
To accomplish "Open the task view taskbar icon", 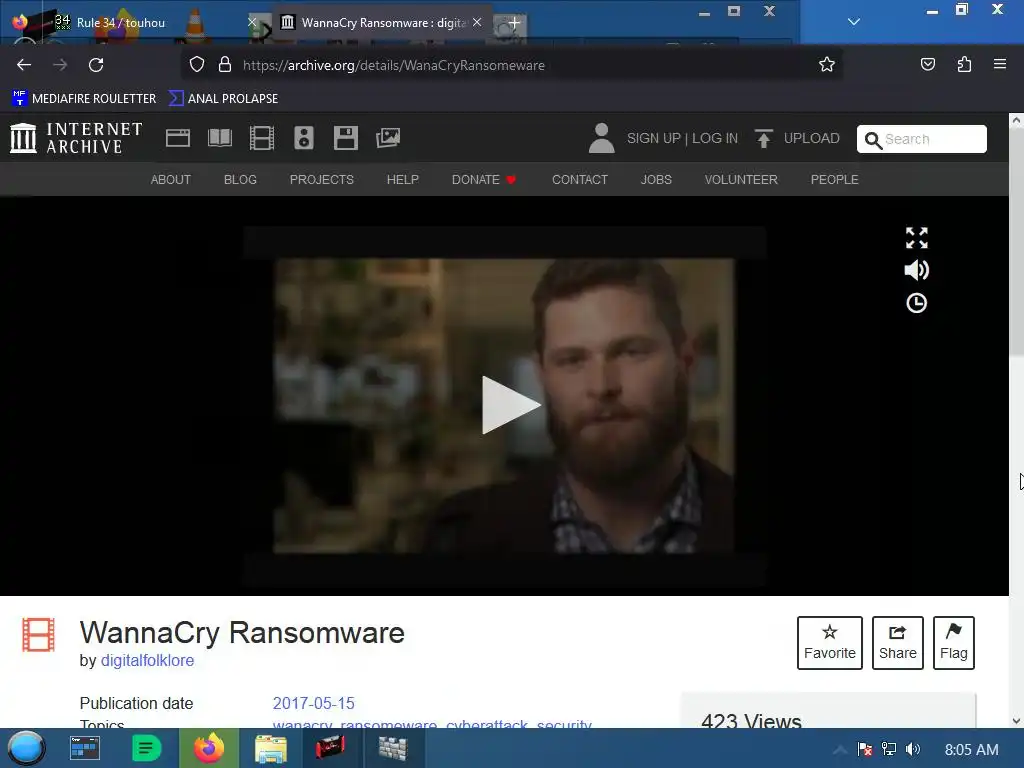I will click(x=84, y=748).
